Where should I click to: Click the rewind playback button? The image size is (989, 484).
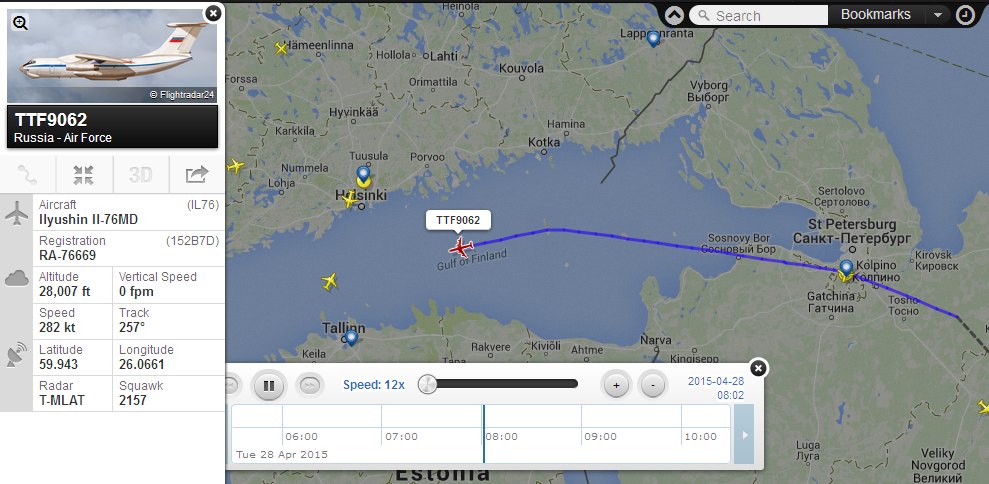231,385
